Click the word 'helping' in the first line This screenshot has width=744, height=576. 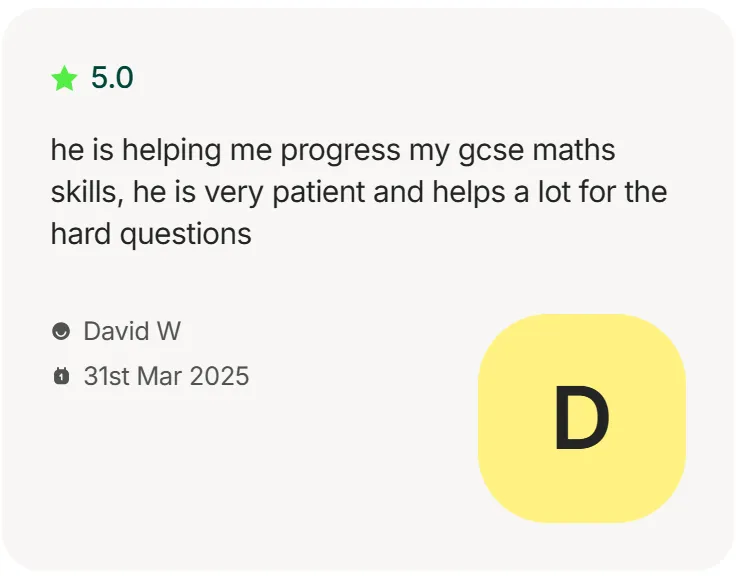coord(171,151)
